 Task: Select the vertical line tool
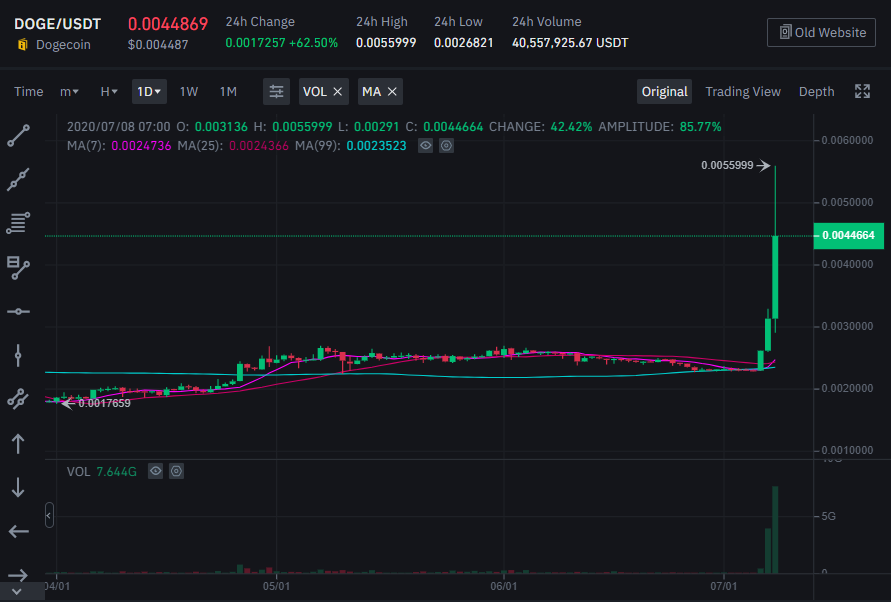pyautogui.click(x=18, y=355)
